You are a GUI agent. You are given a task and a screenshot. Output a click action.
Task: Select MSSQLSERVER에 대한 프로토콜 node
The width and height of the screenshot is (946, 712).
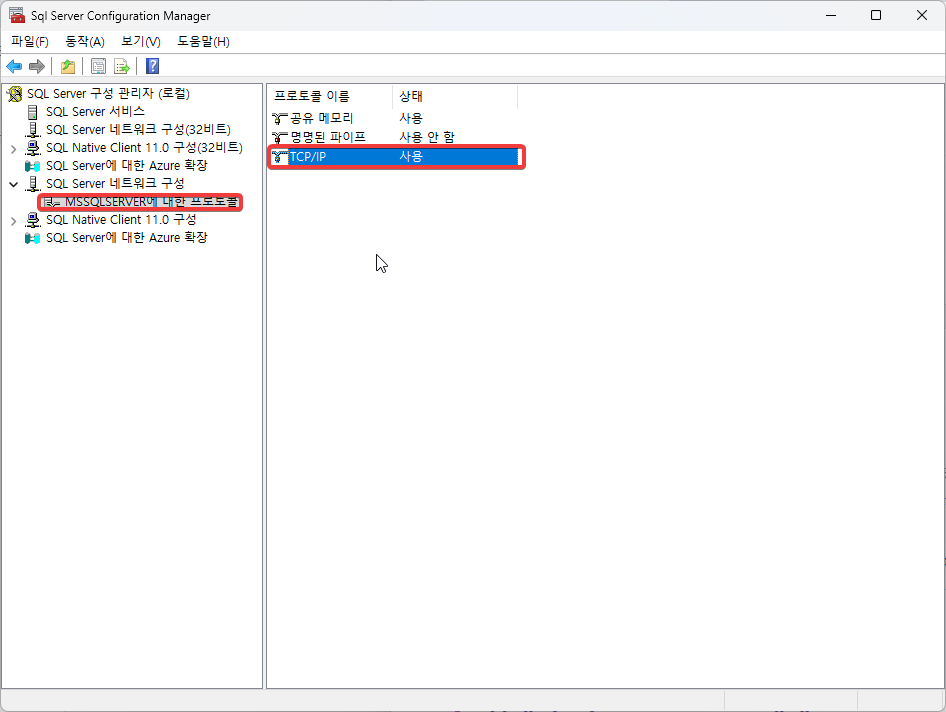(151, 202)
